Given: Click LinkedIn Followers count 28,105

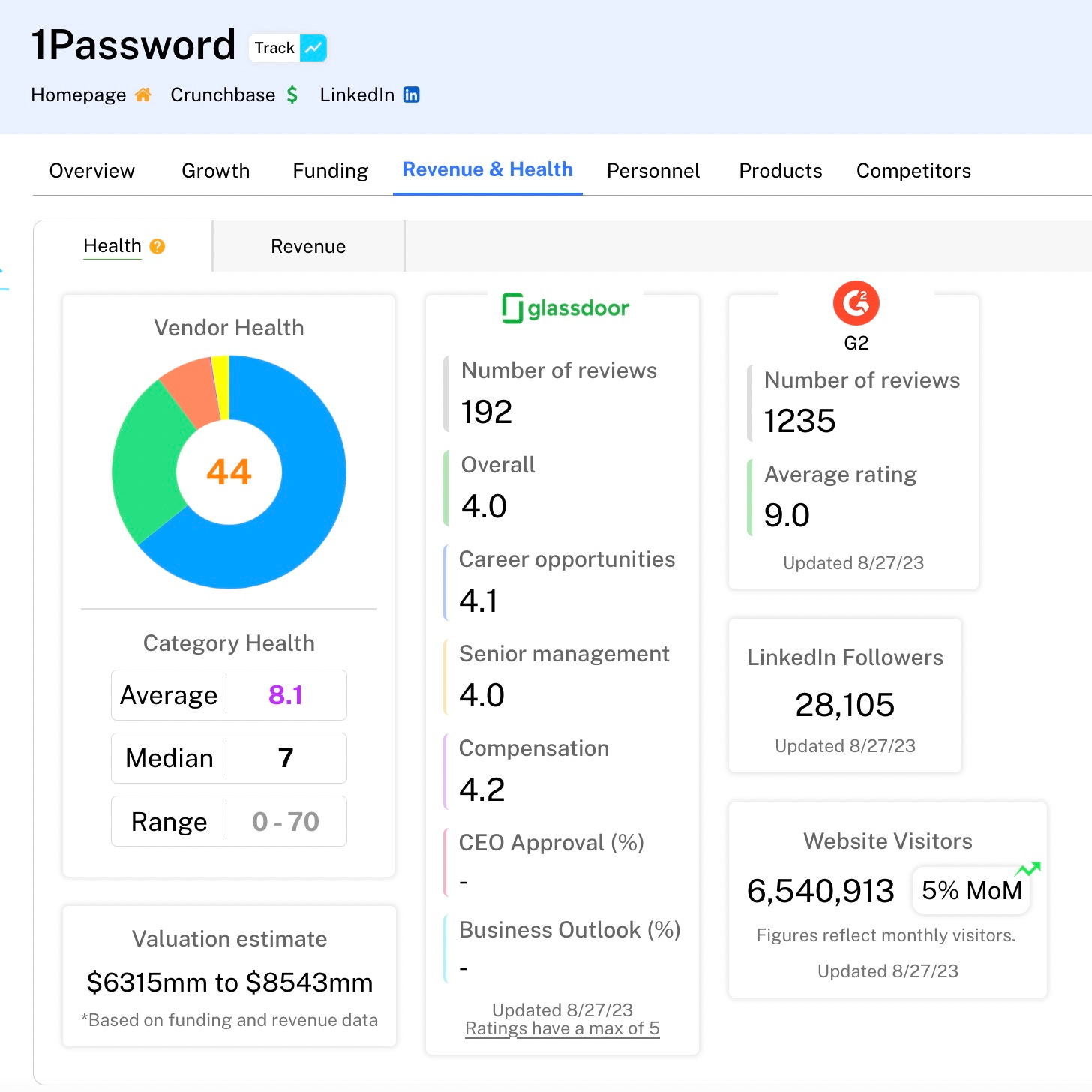Looking at the screenshot, I should [x=845, y=705].
